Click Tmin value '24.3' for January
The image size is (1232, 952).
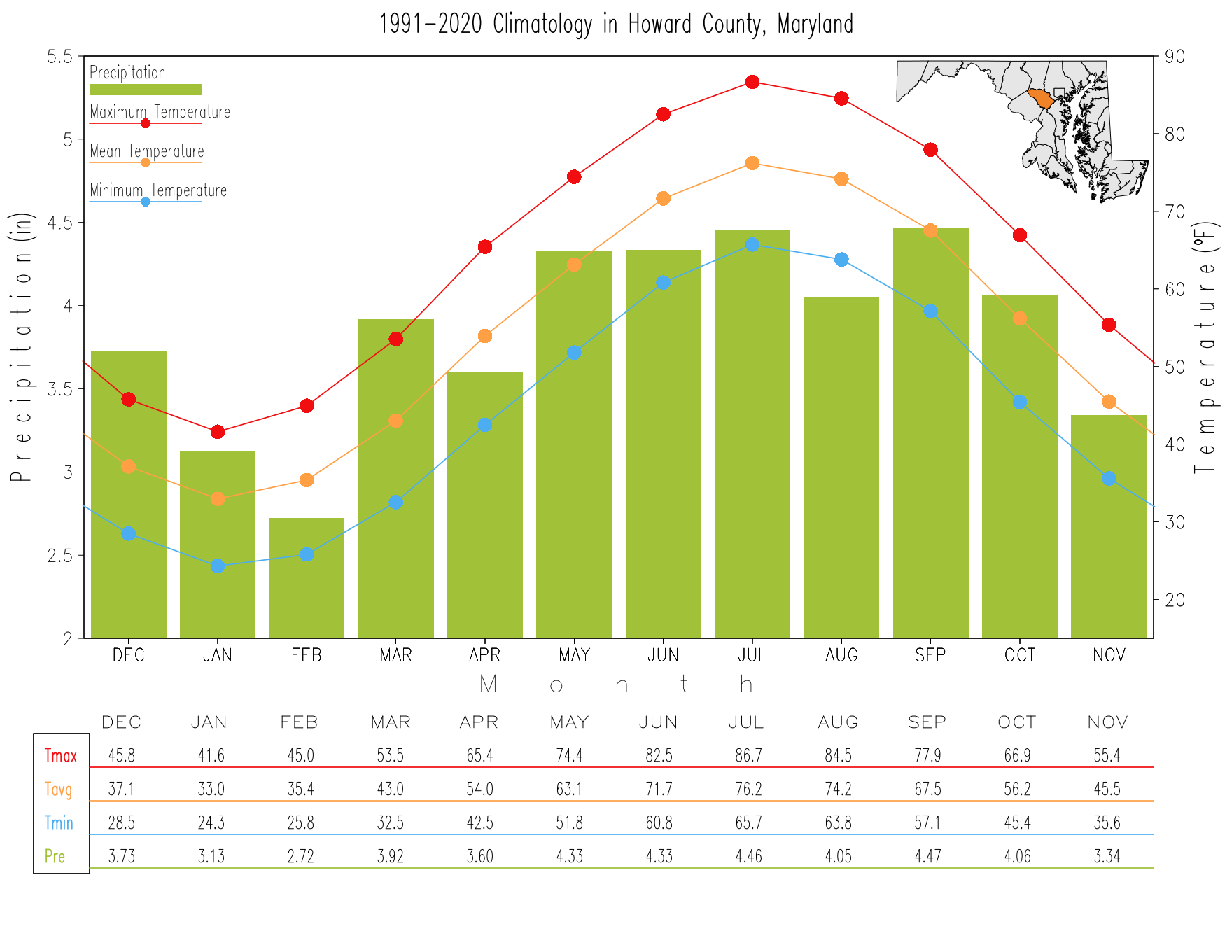tap(211, 823)
